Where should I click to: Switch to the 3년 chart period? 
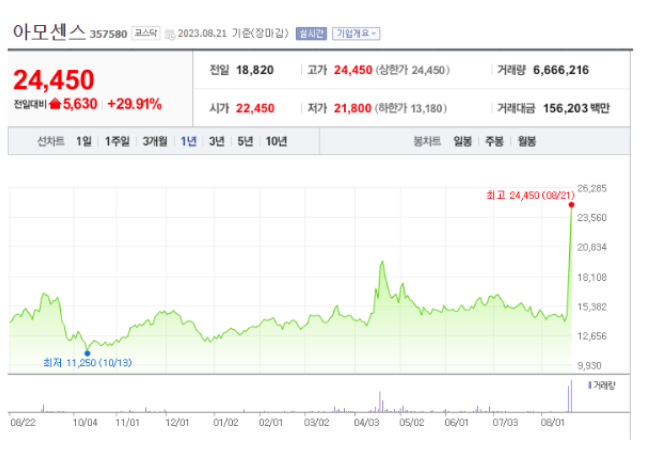(217, 141)
